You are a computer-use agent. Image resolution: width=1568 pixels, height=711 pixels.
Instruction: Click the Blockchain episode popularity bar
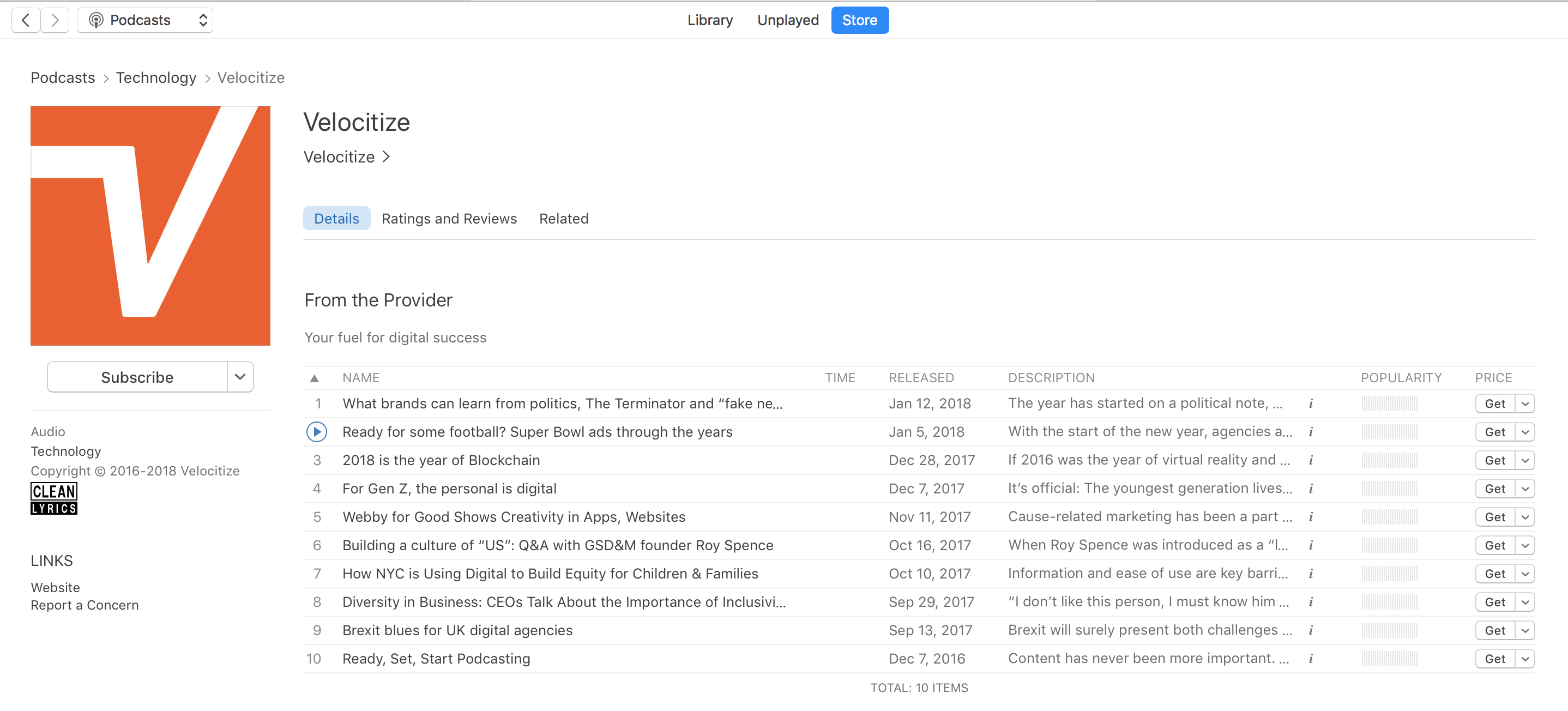pos(1390,460)
